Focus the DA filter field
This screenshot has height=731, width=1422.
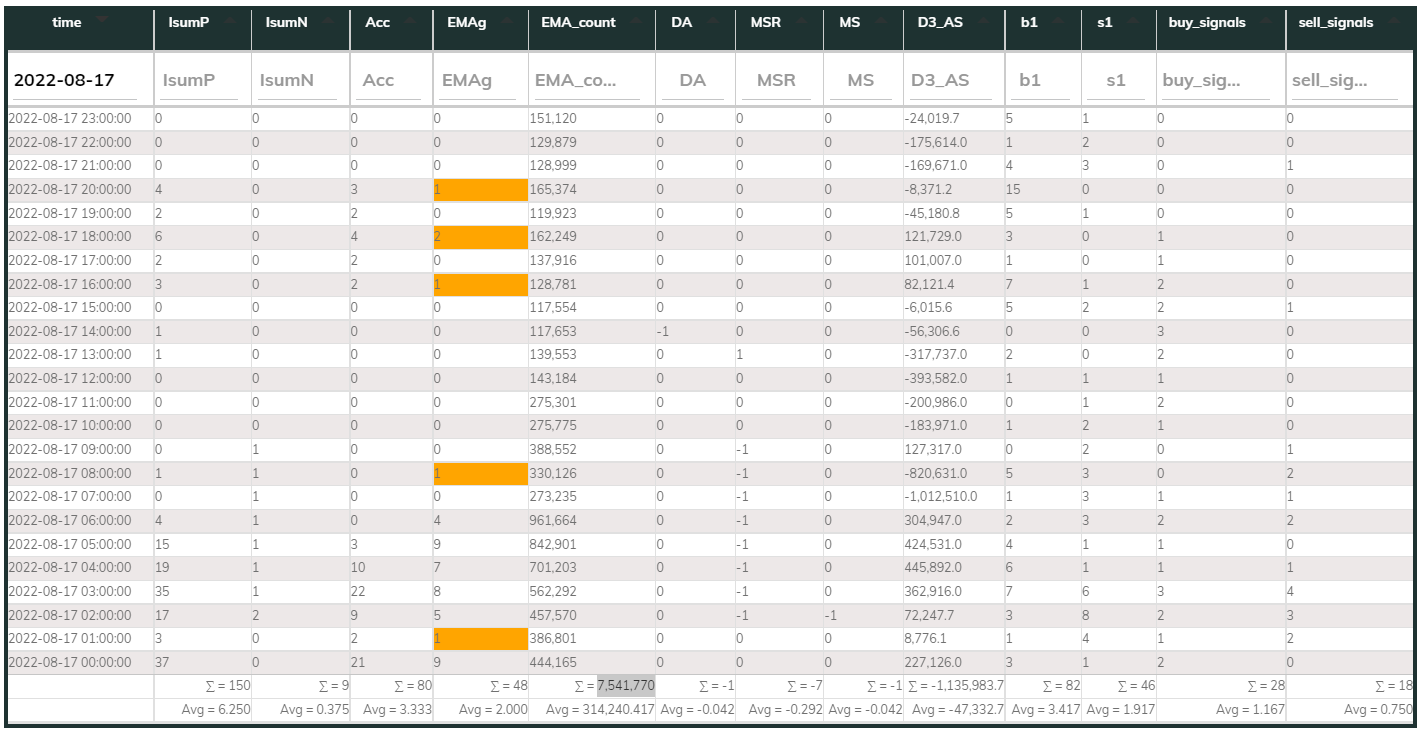pos(693,80)
